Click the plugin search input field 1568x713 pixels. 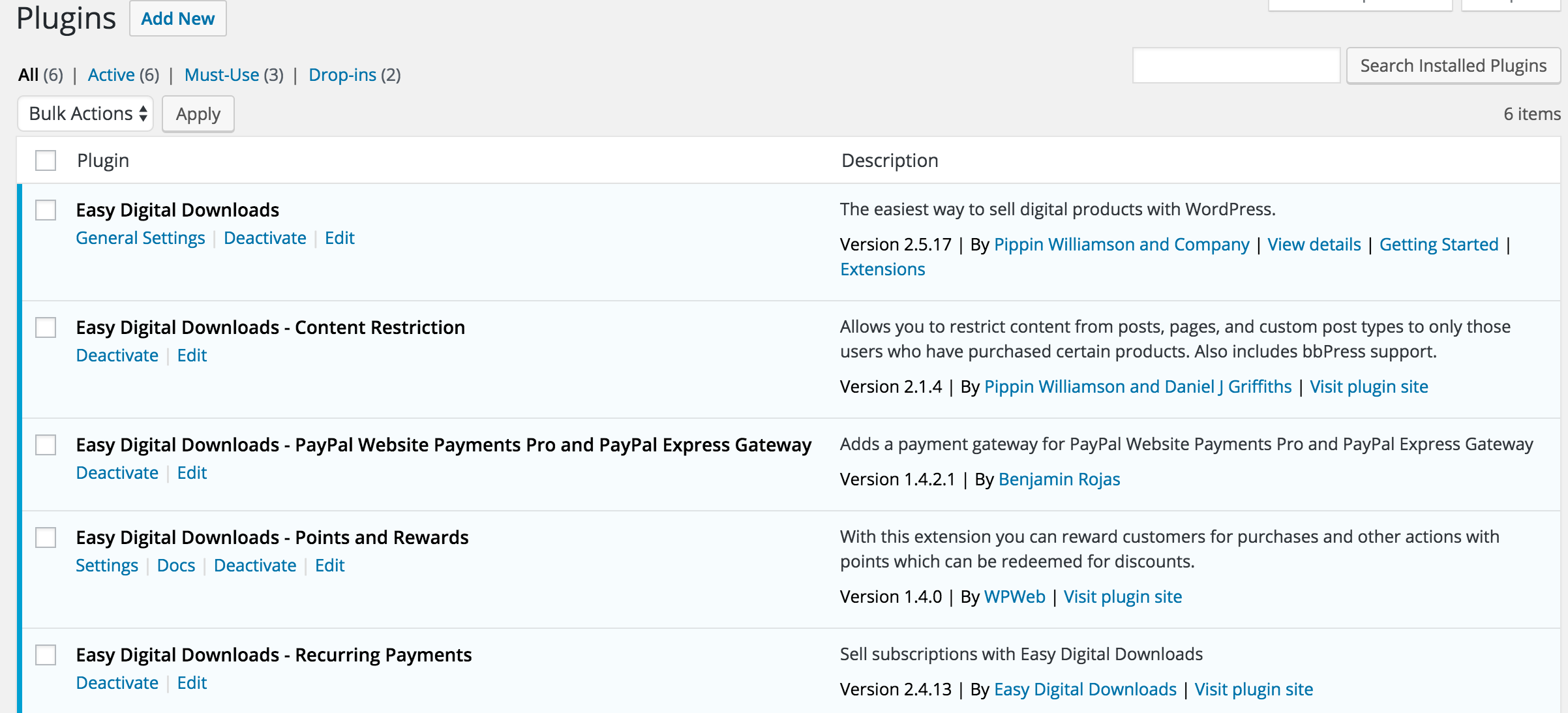click(x=1235, y=66)
